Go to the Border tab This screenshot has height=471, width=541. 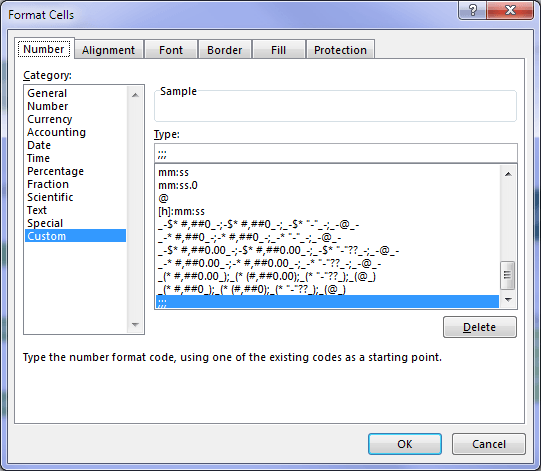pyautogui.click(x=224, y=50)
